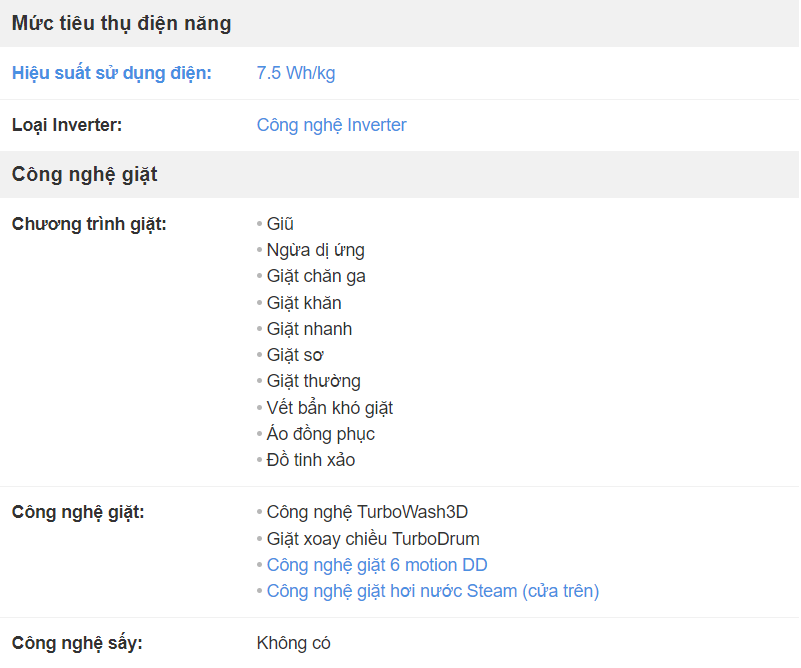
Task: Select the Giũ program item
Action: [x=280, y=224]
